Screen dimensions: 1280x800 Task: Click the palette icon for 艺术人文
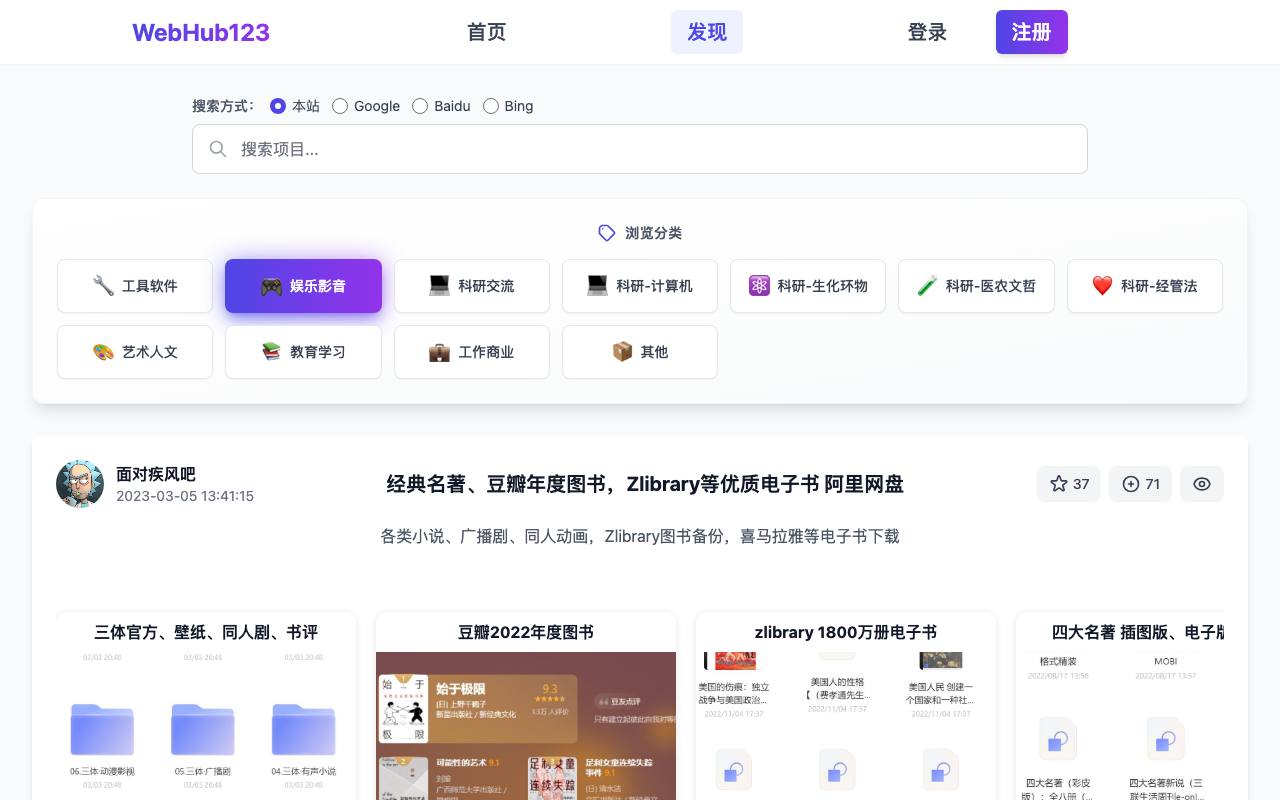(x=103, y=352)
